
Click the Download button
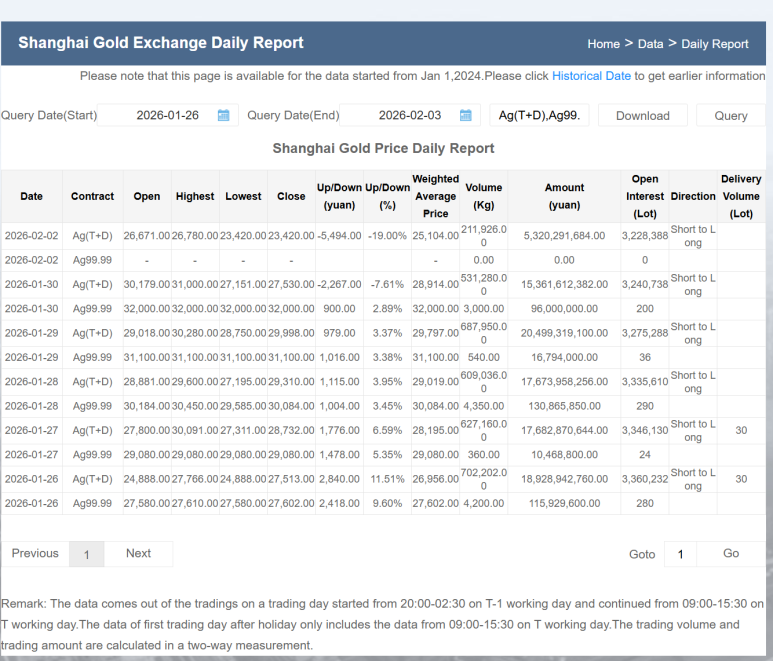[x=642, y=115]
